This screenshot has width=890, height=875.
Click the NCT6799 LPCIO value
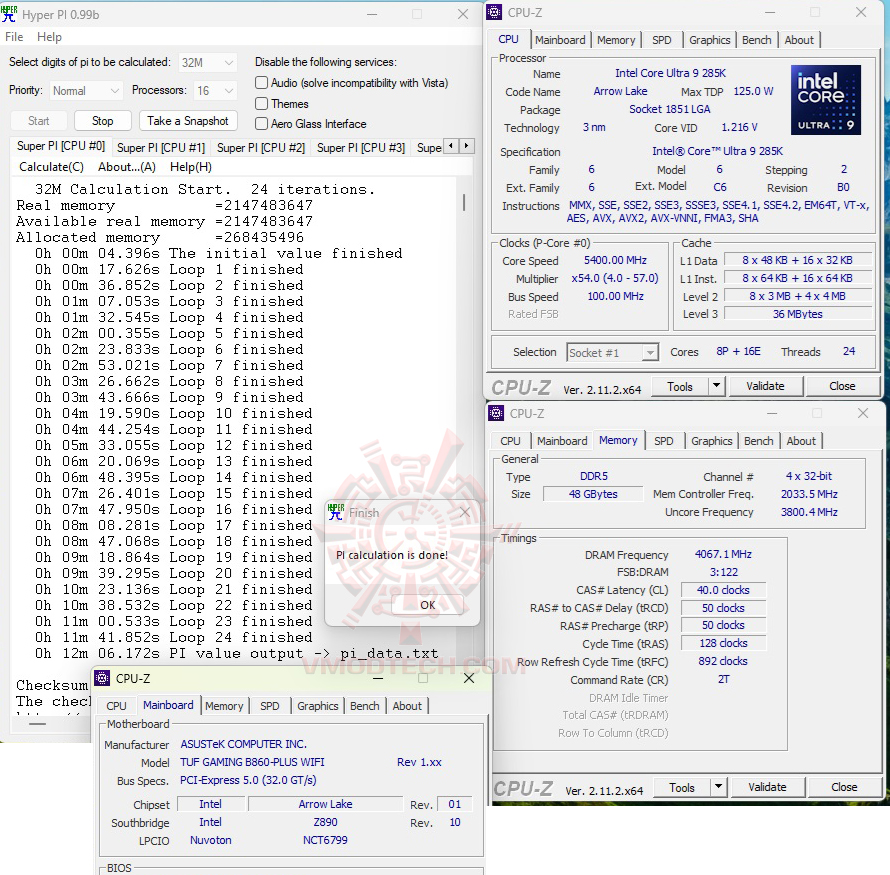(x=325, y=840)
